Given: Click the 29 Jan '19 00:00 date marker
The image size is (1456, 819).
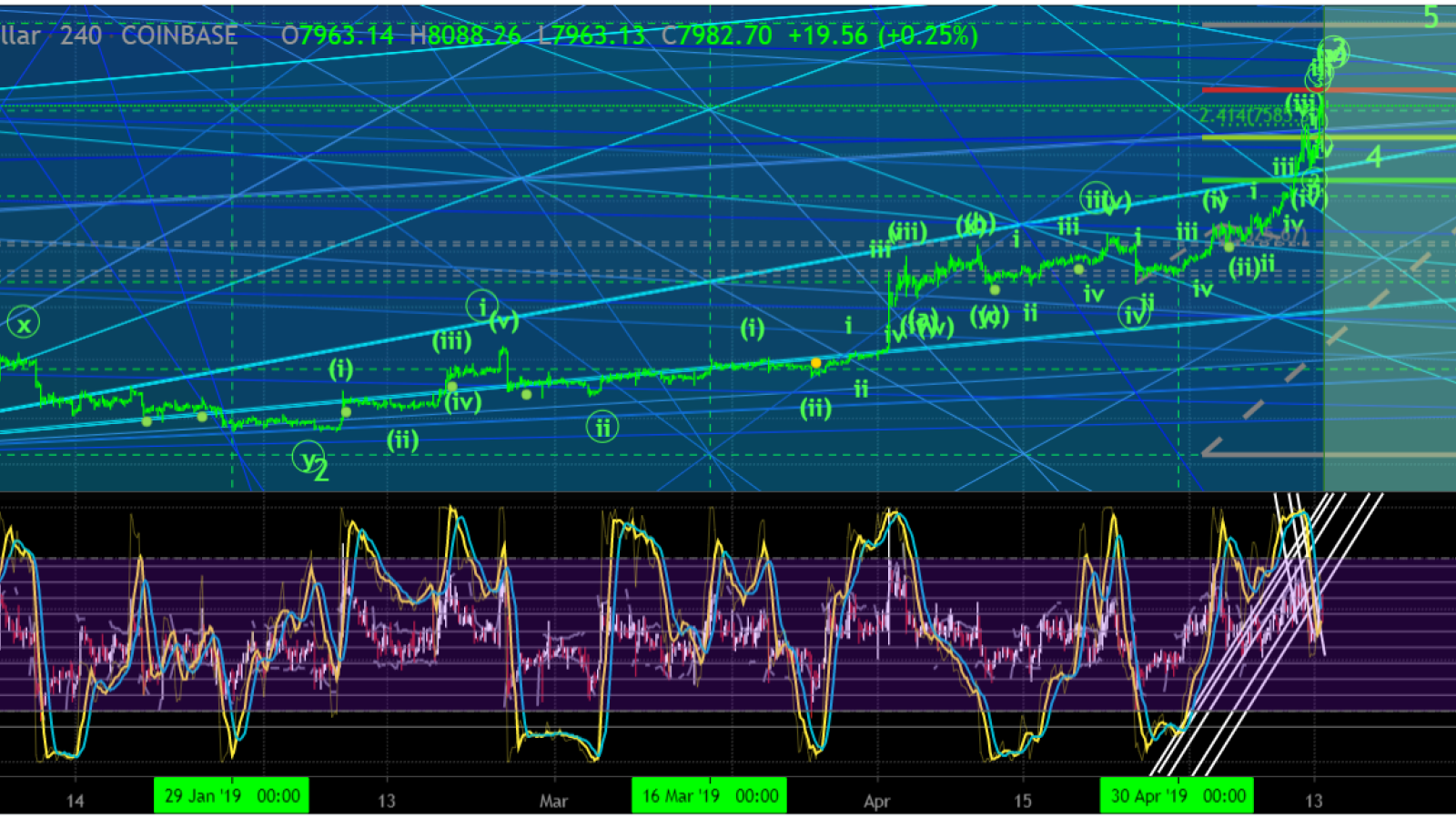Looking at the screenshot, I should tap(232, 795).
